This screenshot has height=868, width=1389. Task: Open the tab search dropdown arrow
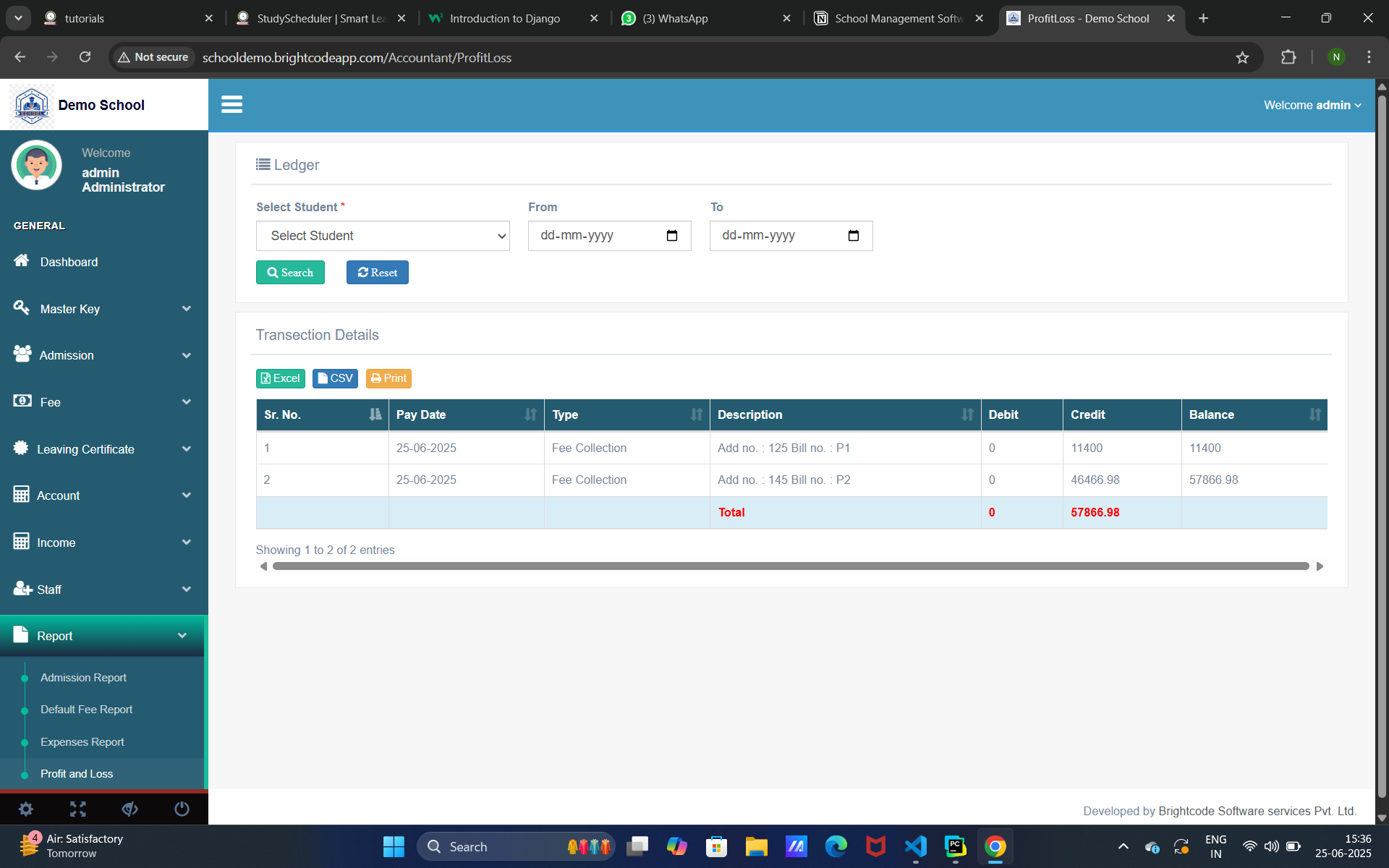point(18,18)
